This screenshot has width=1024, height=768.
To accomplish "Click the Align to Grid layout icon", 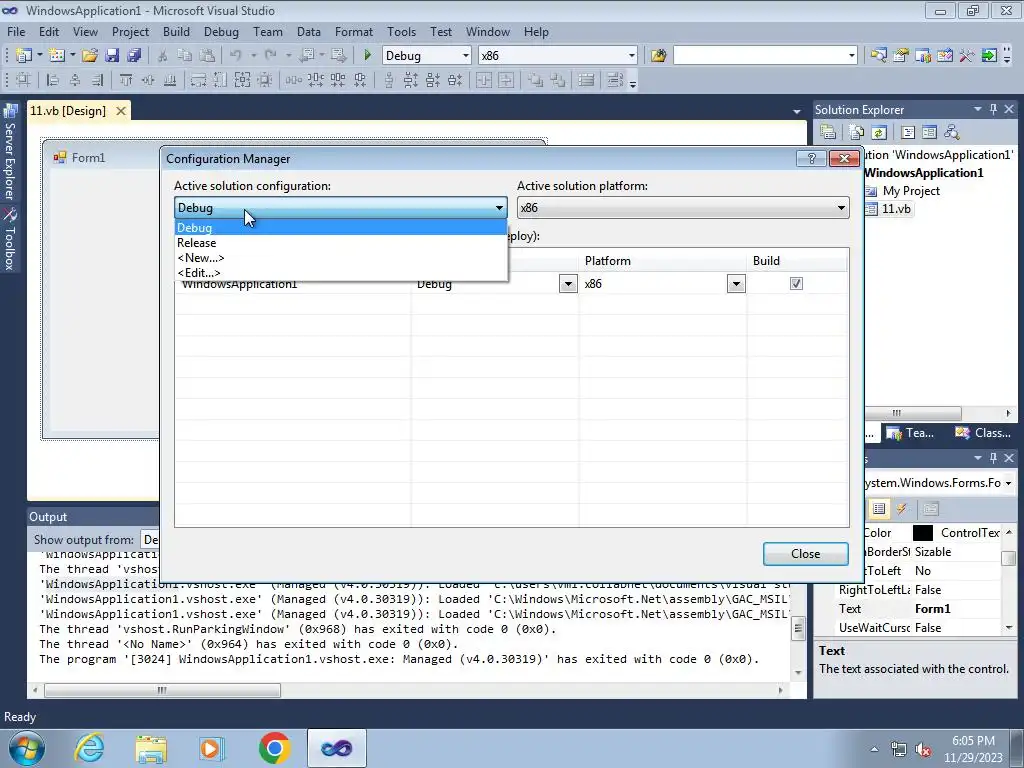I will pyautogui.click(x=24, y=80).
